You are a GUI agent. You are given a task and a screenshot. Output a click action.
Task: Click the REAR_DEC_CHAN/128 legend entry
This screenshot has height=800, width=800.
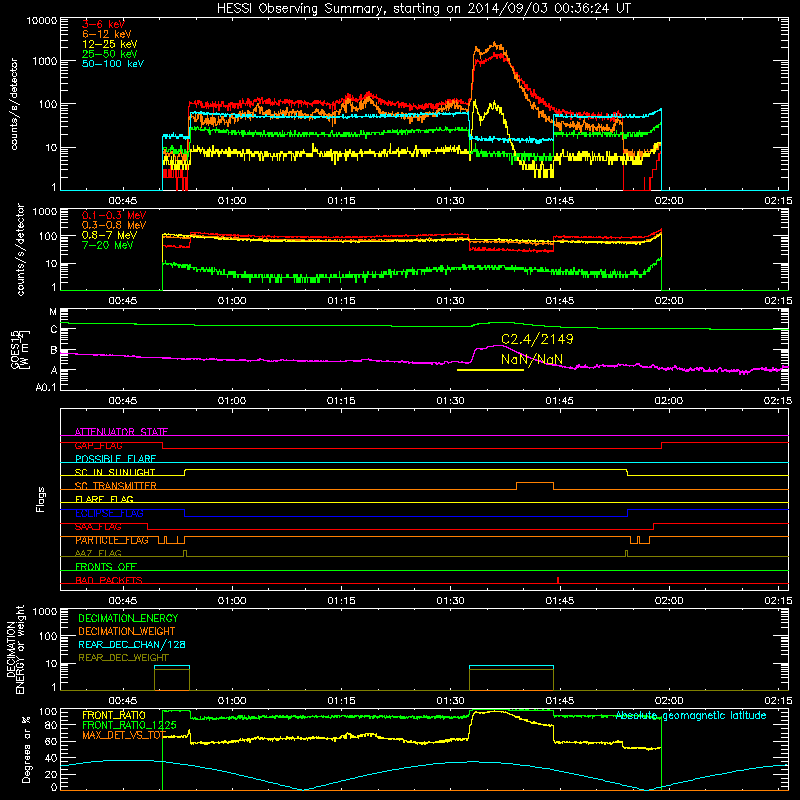(x=132, y=644)
